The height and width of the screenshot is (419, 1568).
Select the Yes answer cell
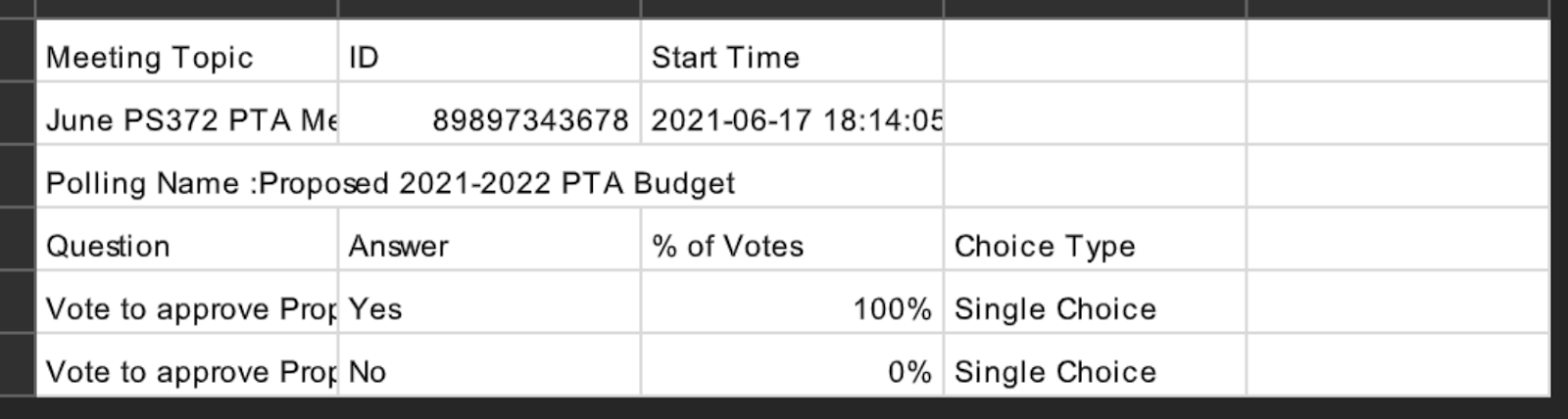pos(488,309)
